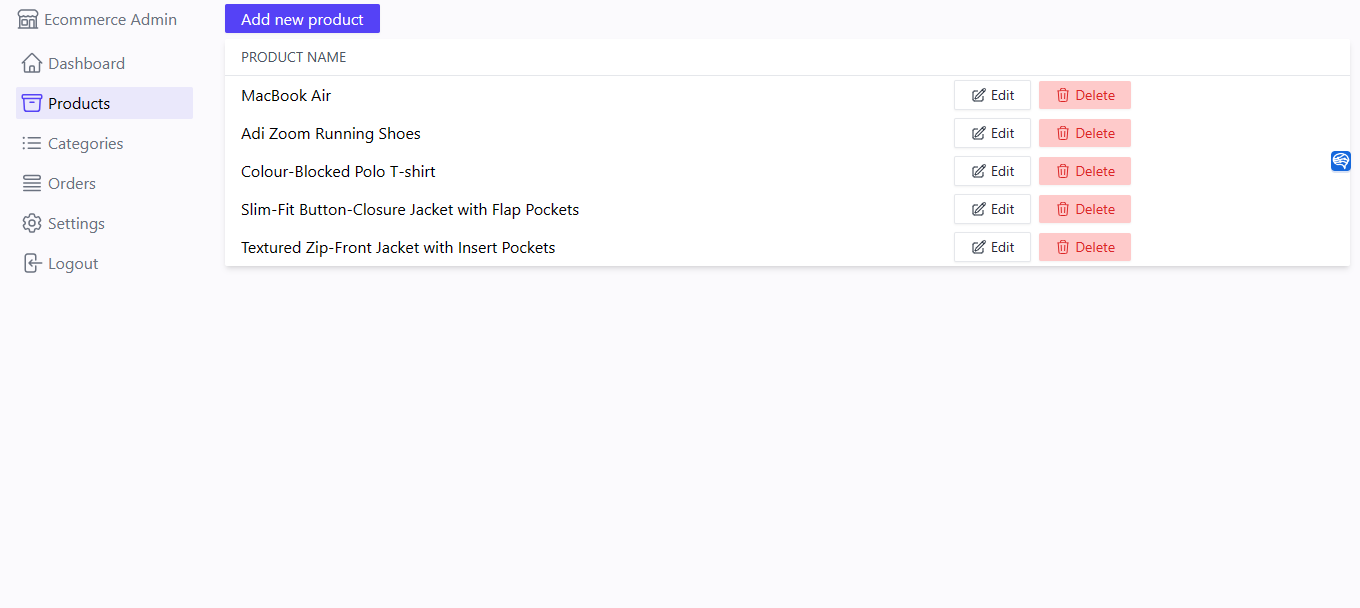Navigate to the Categories section
This screenshot has height=608, width=1360.
tap(85, 142)
